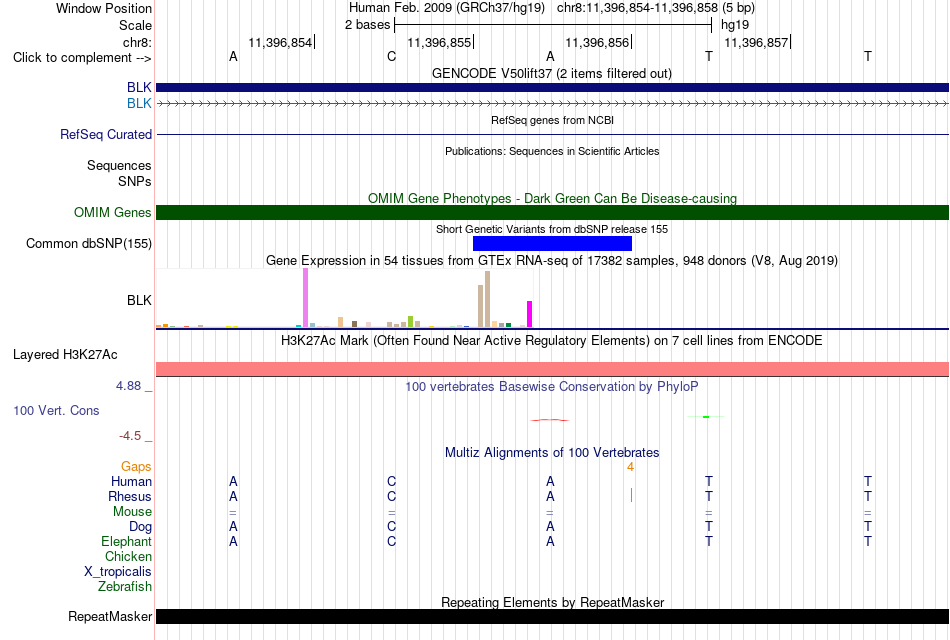Click the BLK transcript line with arrows

[552, 104]
